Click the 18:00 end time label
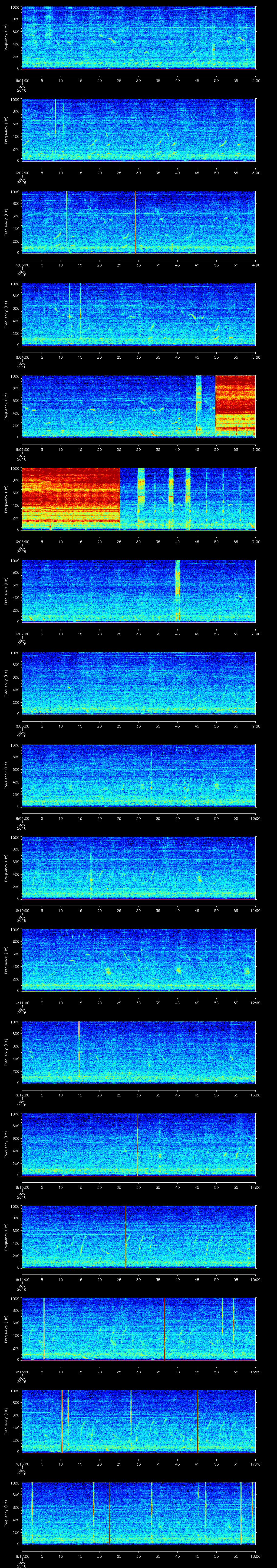This screenshot has height=1568, width=277. point(255,1556)
